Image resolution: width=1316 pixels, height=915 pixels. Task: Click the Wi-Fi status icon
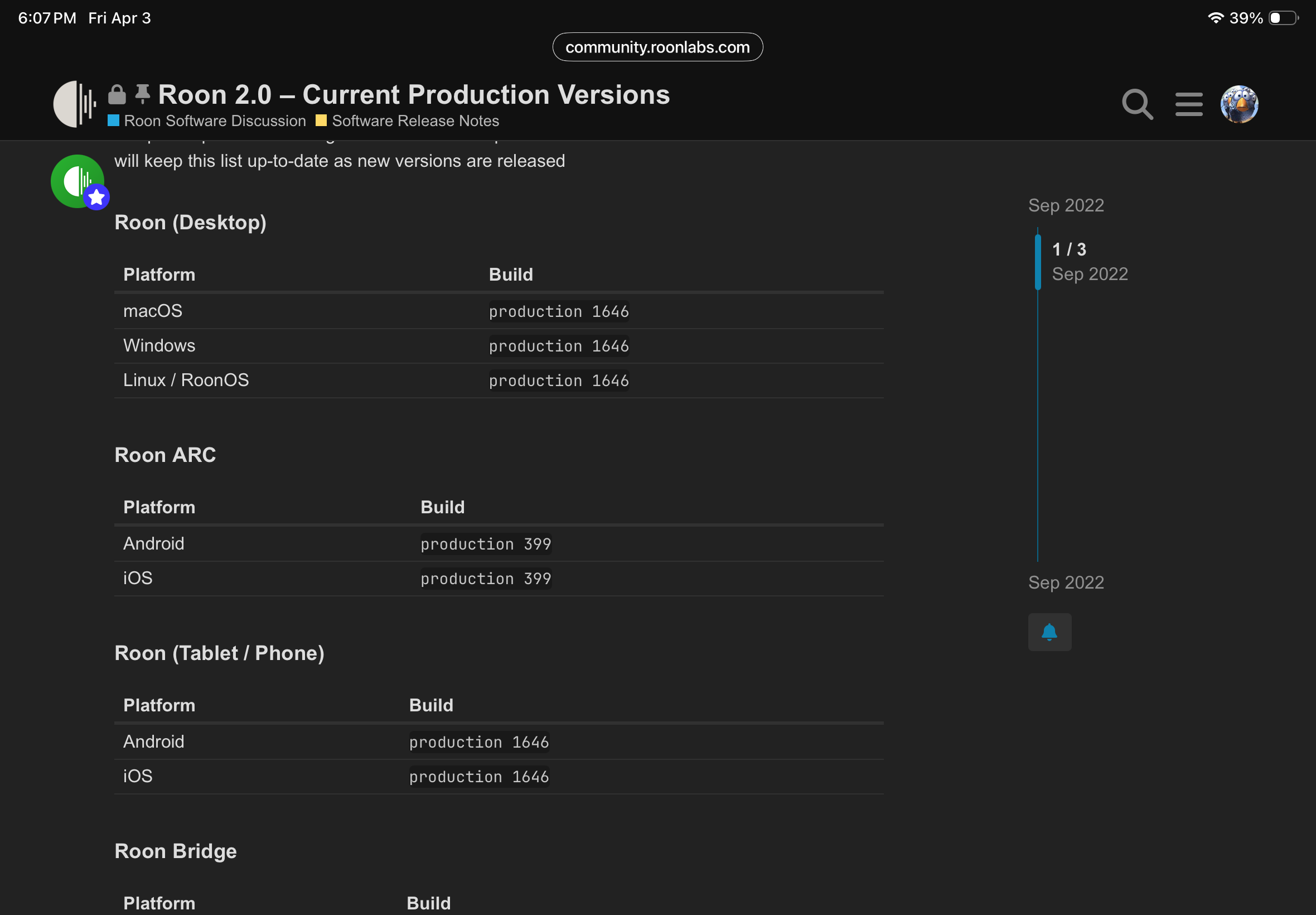point(1215,18)
